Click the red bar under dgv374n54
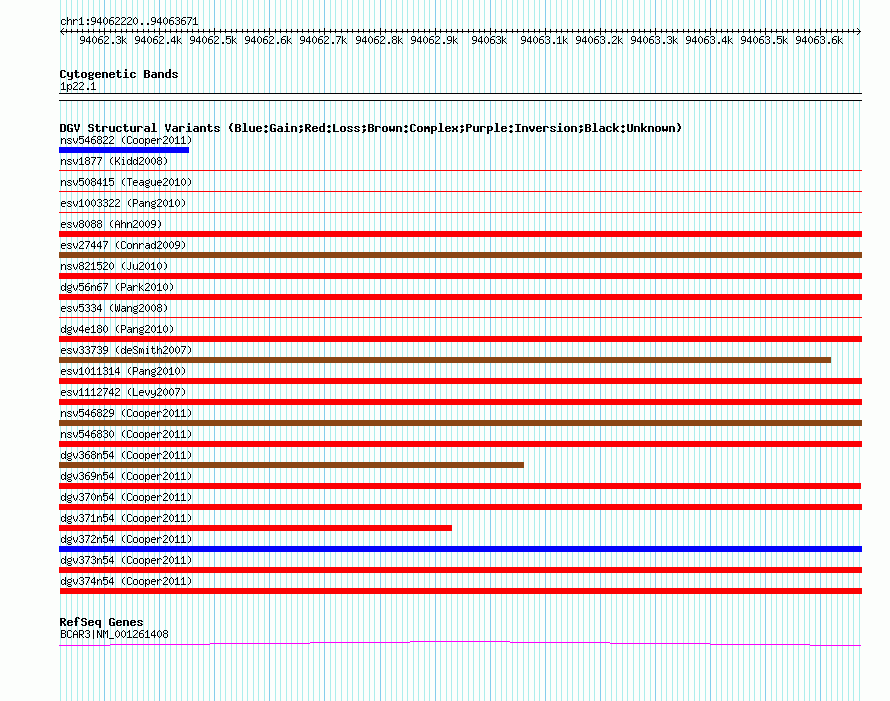Viewport: 890px width, 701px height. (460, 591)
